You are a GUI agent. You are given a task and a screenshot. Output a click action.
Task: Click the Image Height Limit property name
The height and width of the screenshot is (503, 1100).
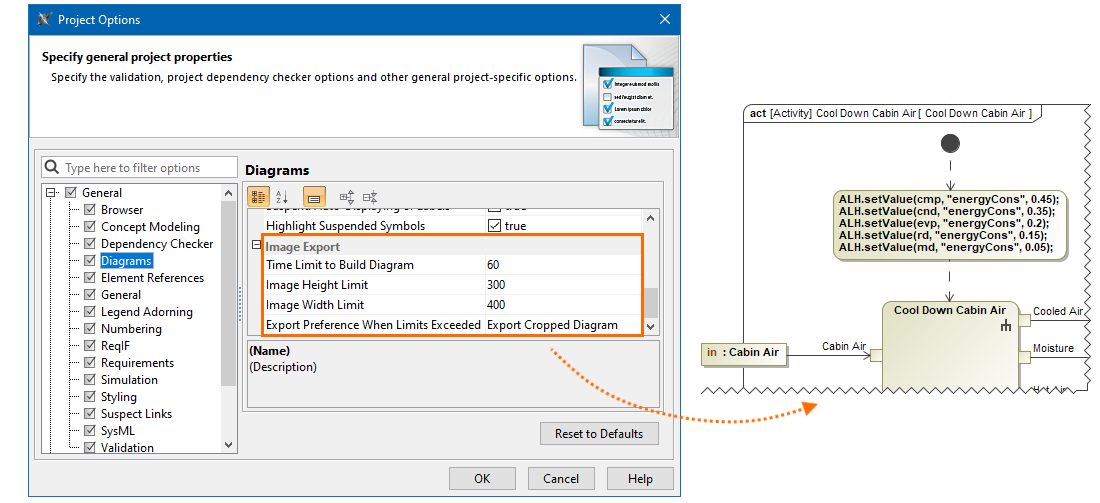point(317,285)
